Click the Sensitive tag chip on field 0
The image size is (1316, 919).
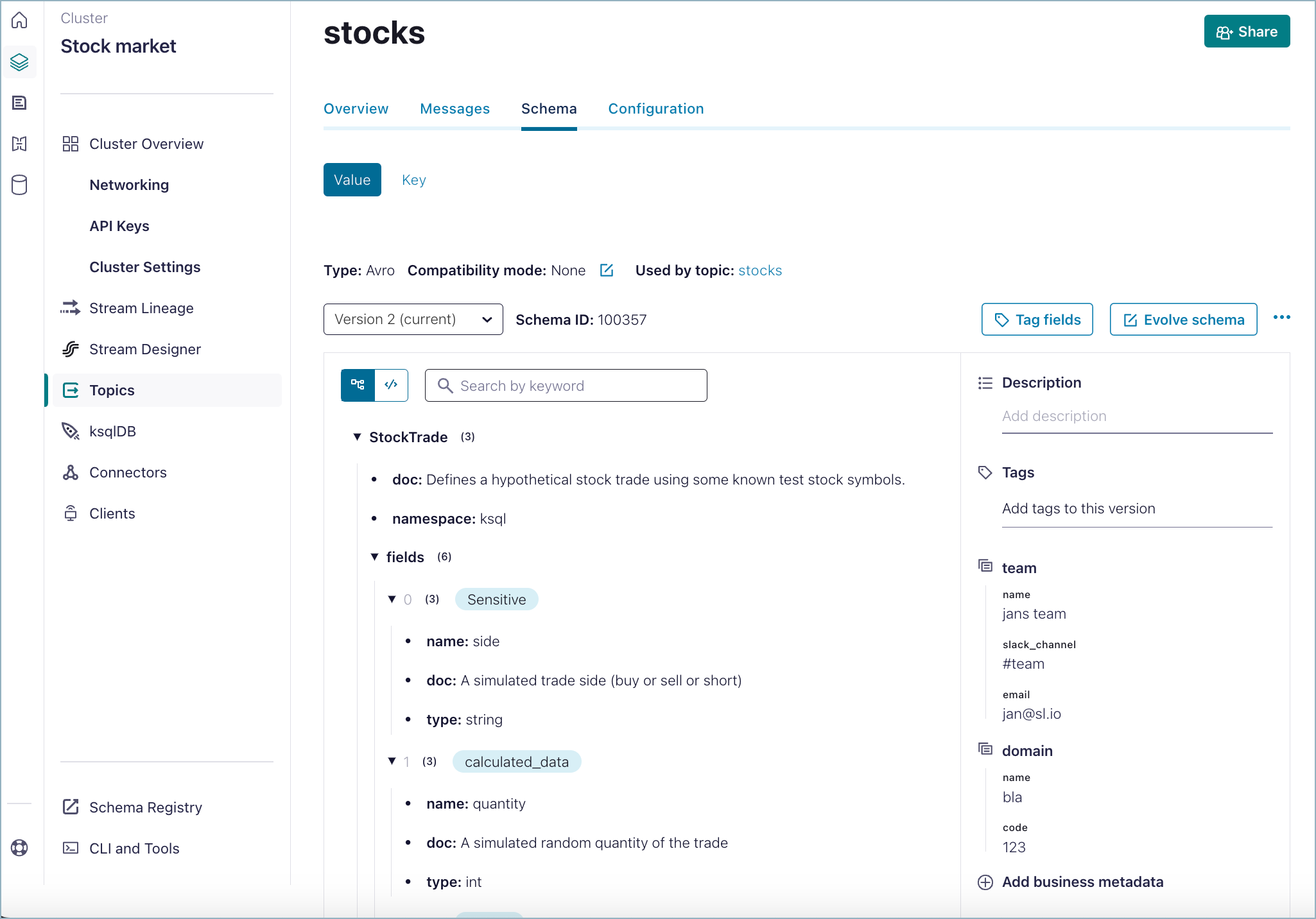tap(496, 599)
